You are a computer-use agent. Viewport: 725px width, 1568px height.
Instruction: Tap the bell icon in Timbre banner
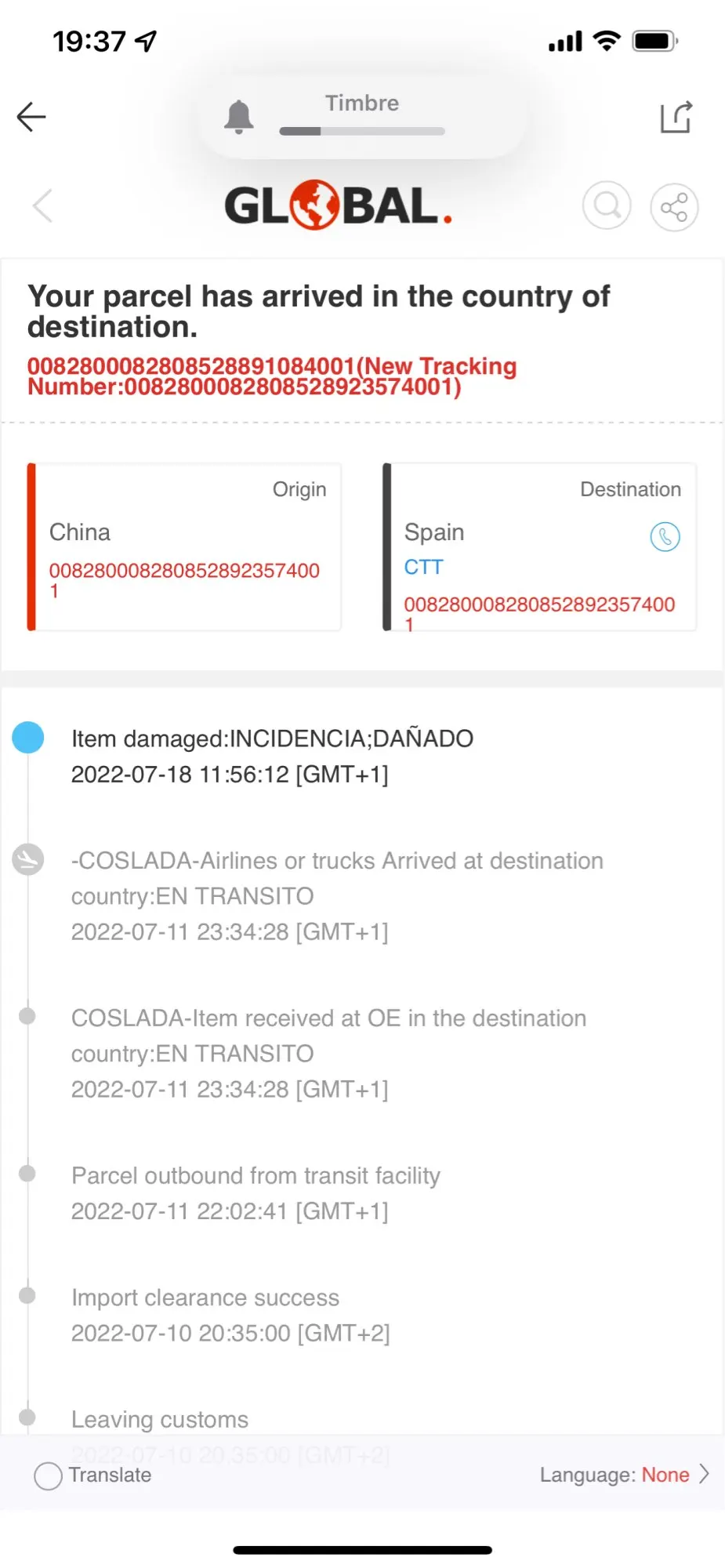point(239,118)
